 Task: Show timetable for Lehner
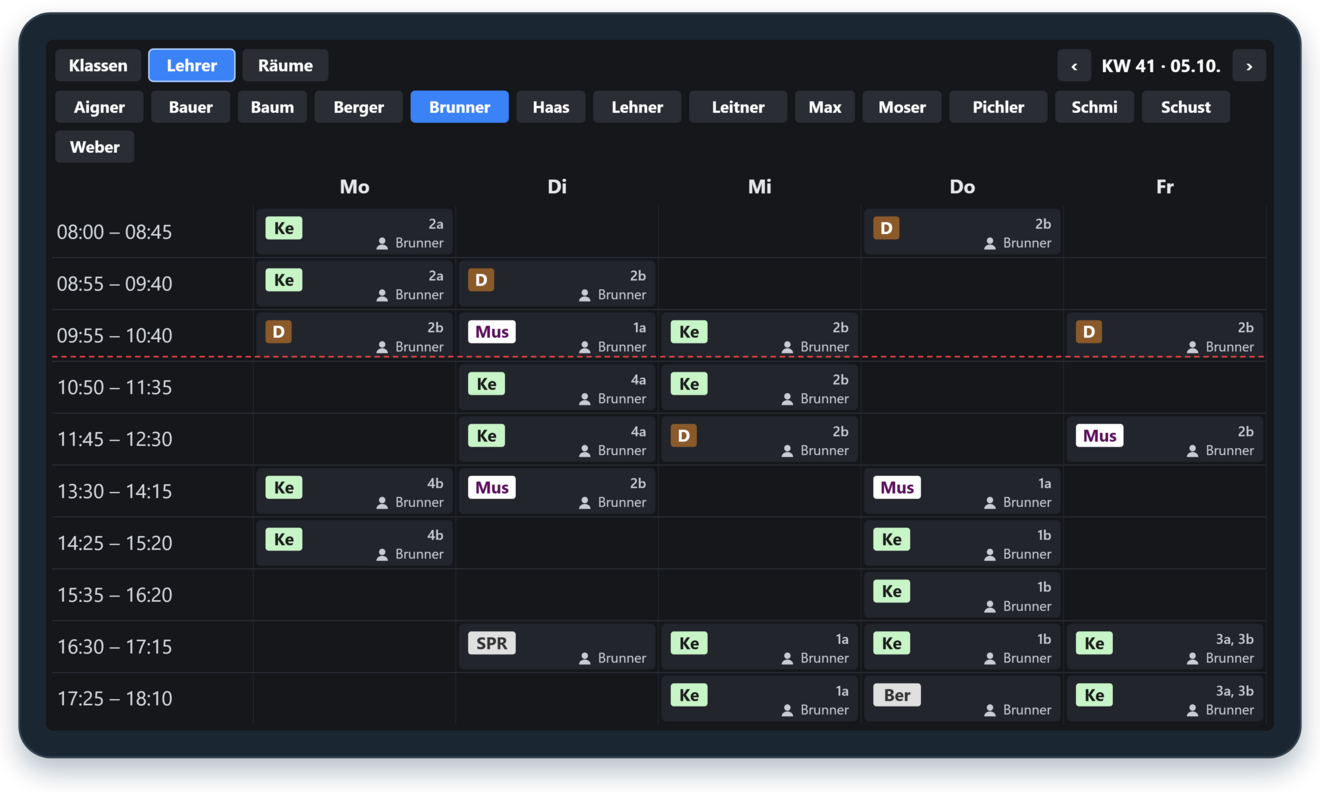637,107
